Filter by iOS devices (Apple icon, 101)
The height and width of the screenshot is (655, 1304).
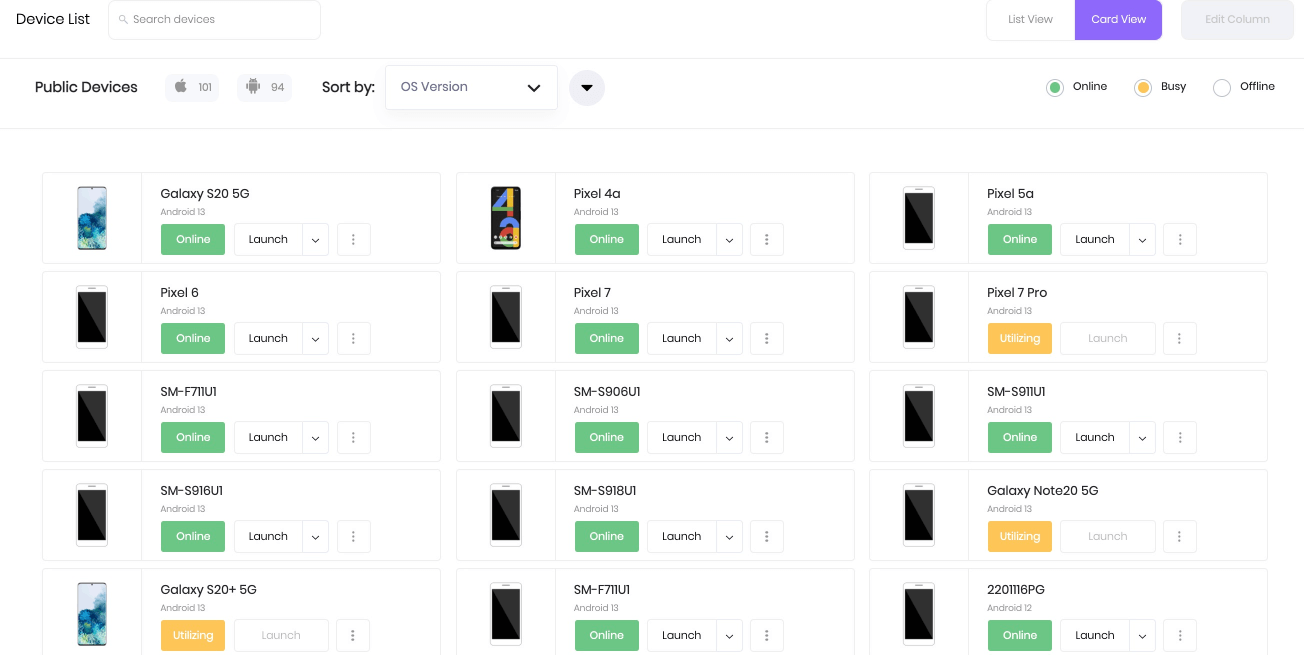(192, 87)
